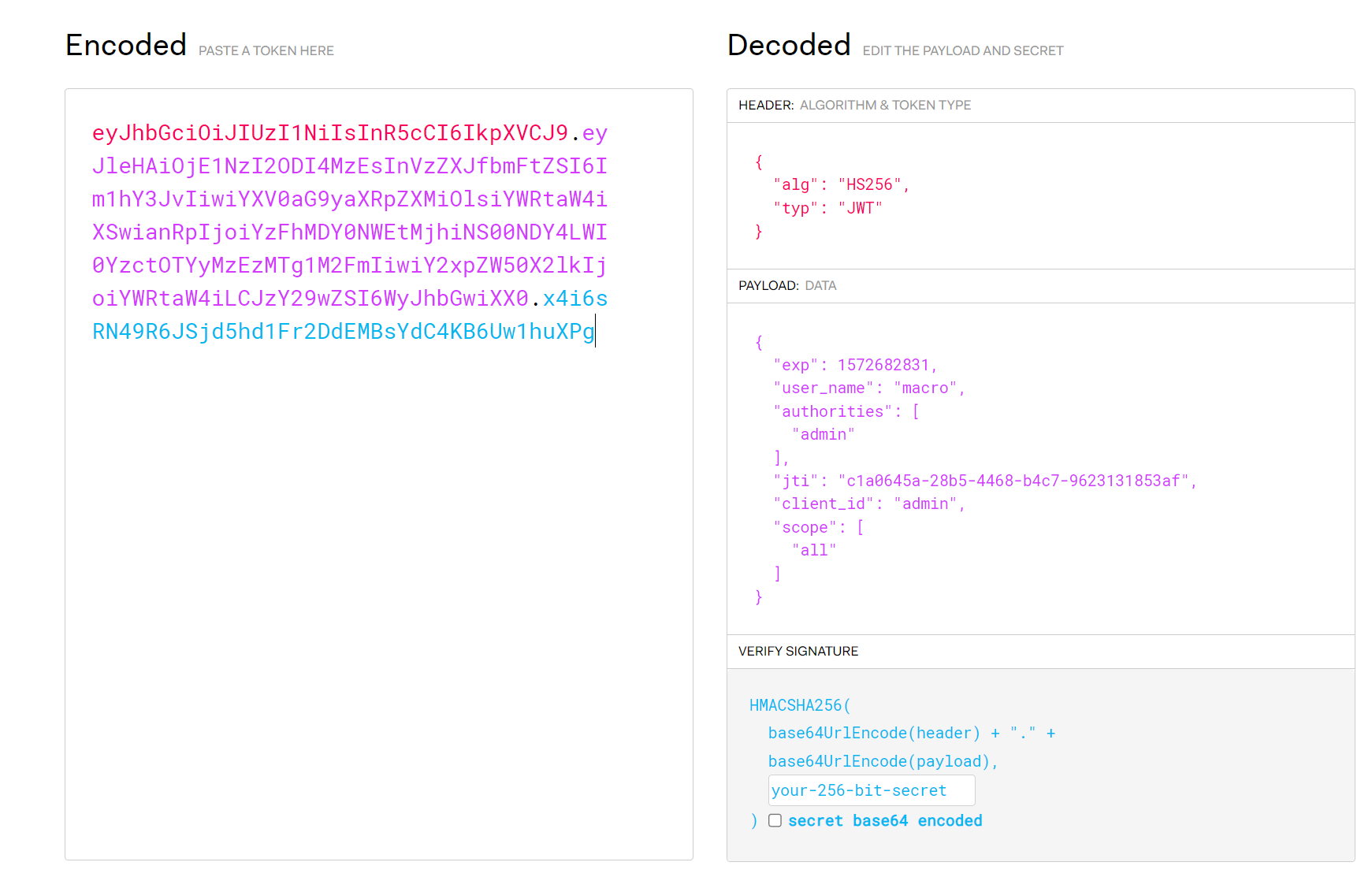Viewport: 1372px width, 877px height.
Task: Click the "user_name": "macro" payload line
Action: pos(868,388)
